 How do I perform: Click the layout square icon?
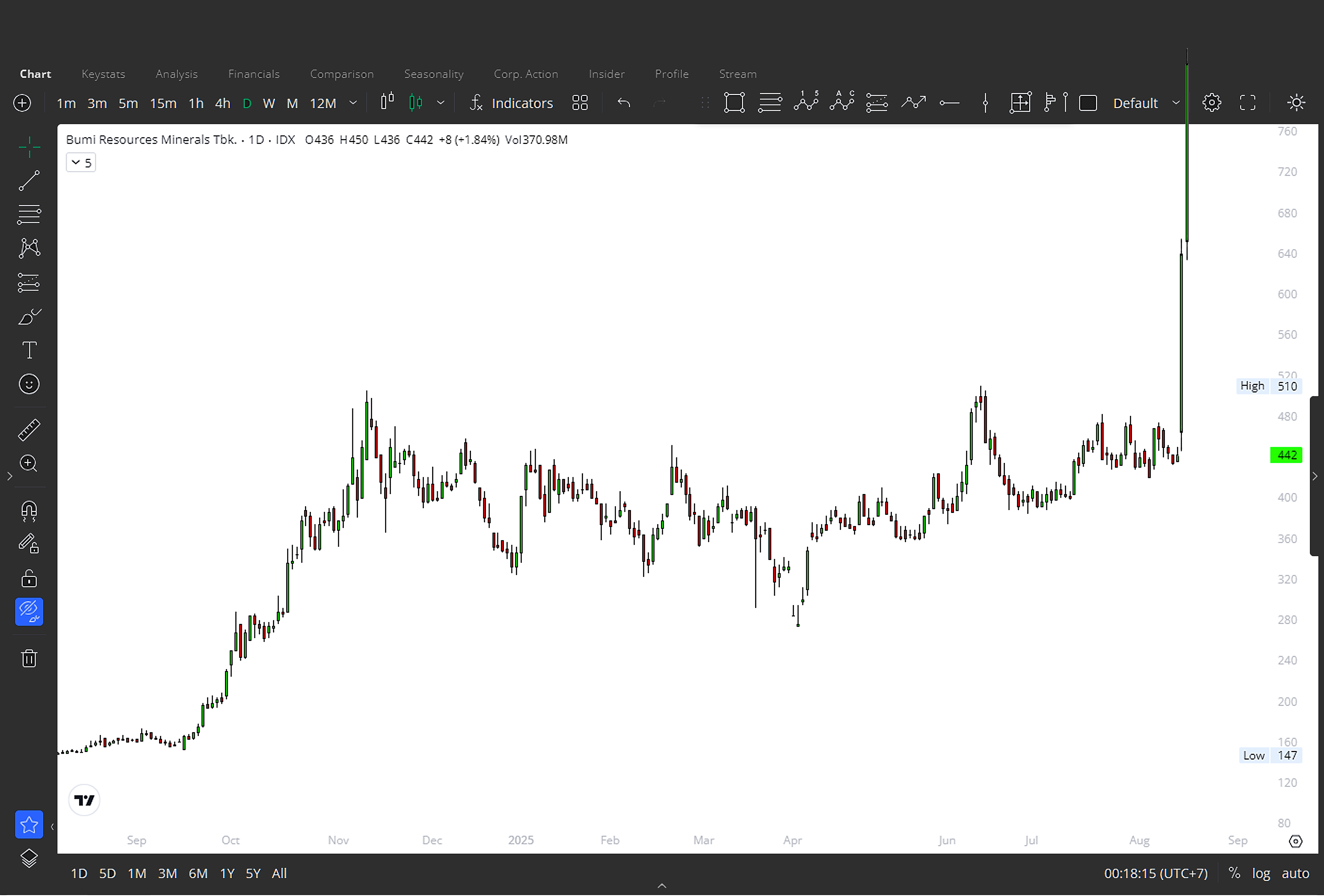click(x=1088, y=103)
